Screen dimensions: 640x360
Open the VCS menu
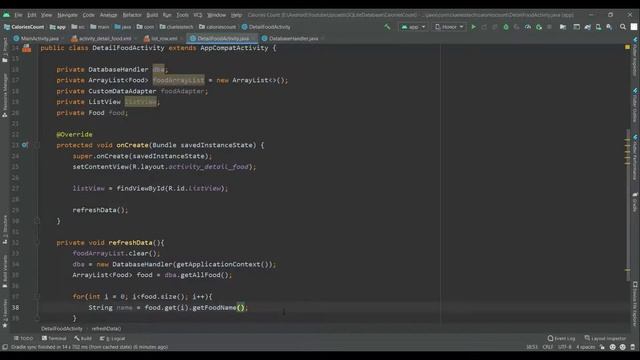coord(198,15)
